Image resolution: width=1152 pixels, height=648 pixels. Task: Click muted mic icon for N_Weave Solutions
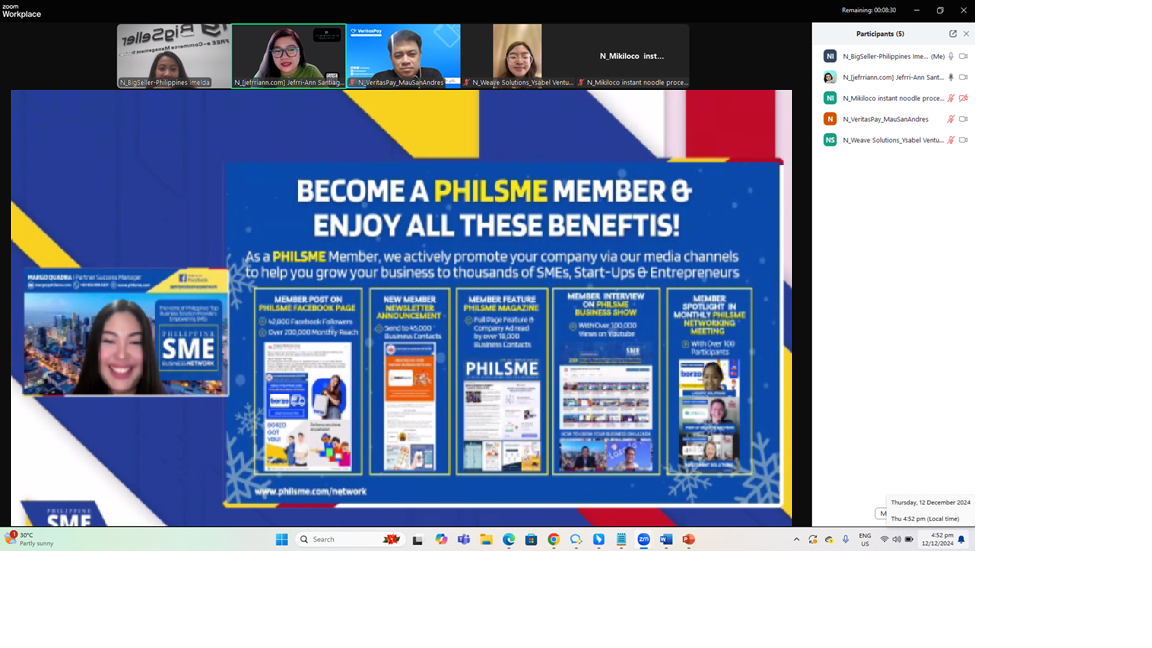[x=951, y=140]
